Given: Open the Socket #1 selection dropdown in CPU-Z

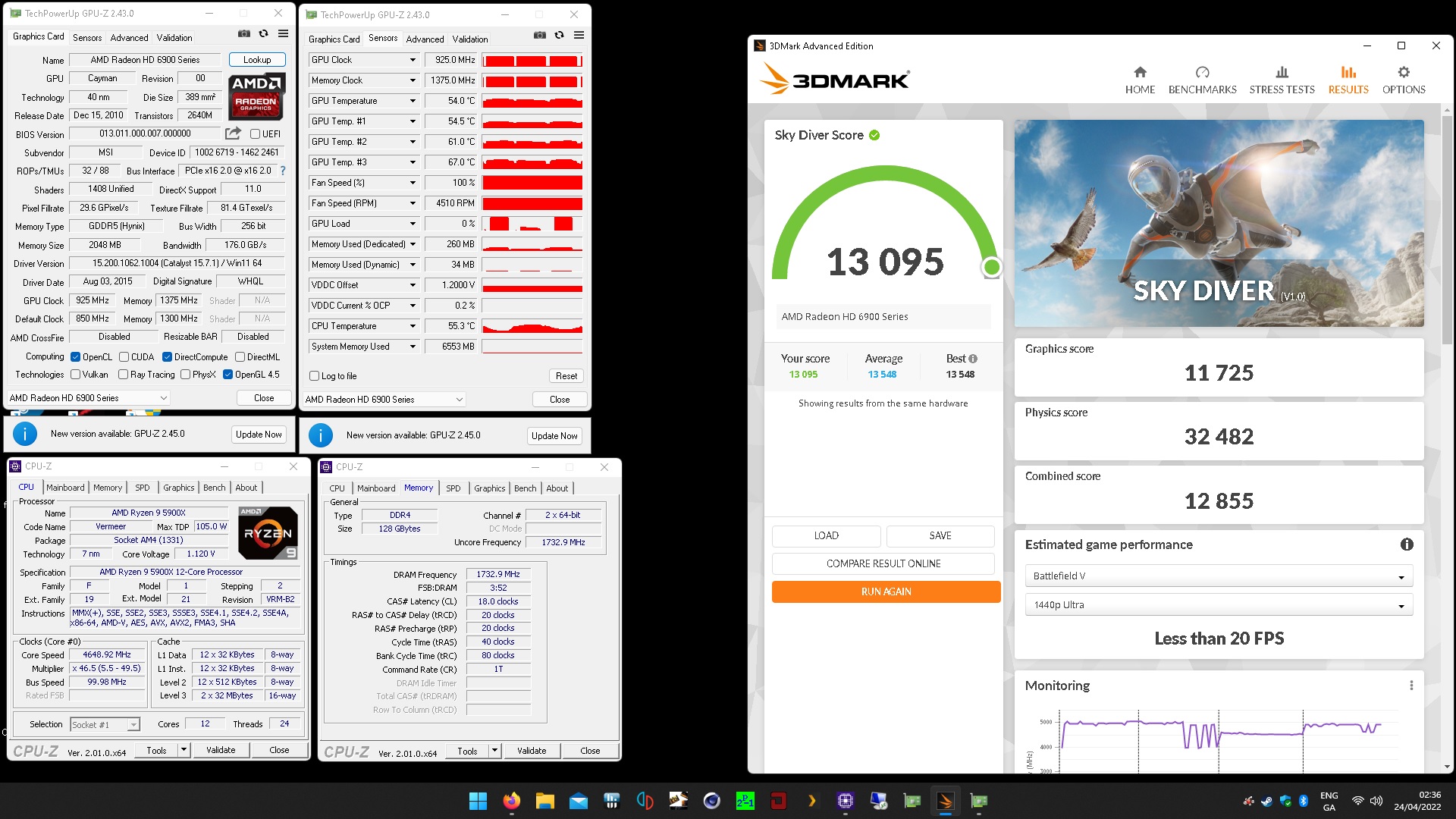Looking at the screenshot, I should point(105,725).
